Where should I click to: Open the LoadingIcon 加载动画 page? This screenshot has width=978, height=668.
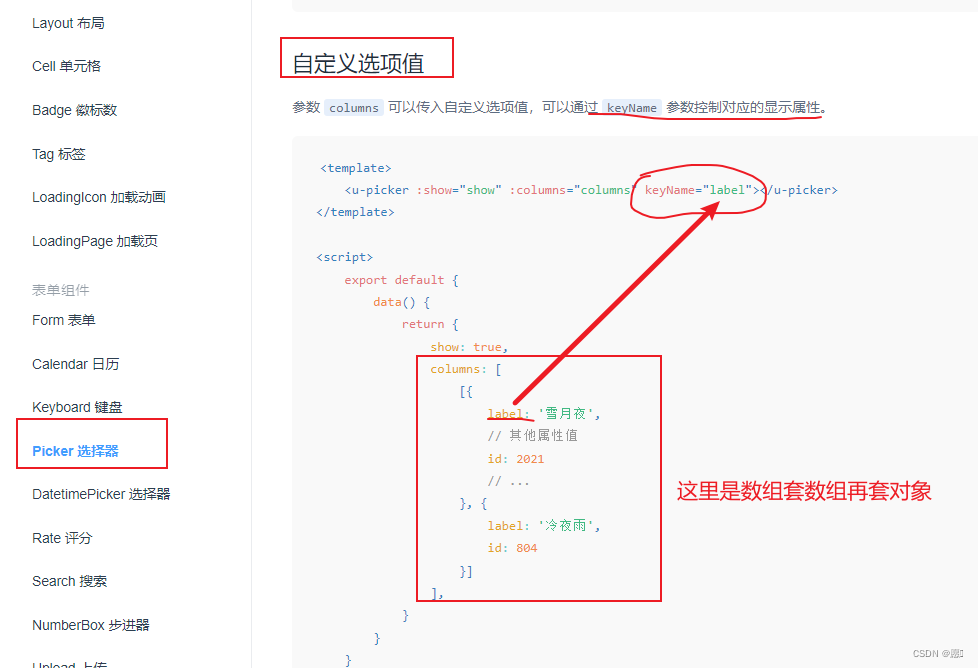pos(97,197)
